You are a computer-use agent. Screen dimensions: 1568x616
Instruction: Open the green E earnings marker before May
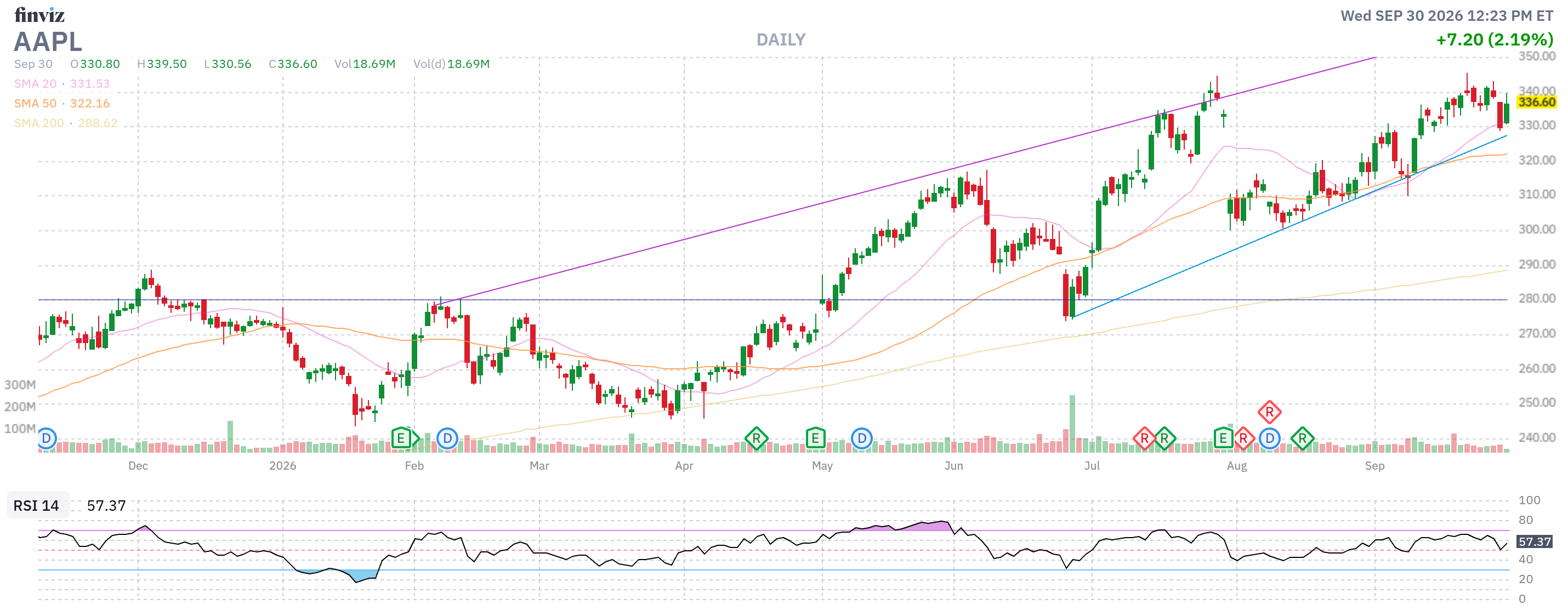(x=816, y=438)
